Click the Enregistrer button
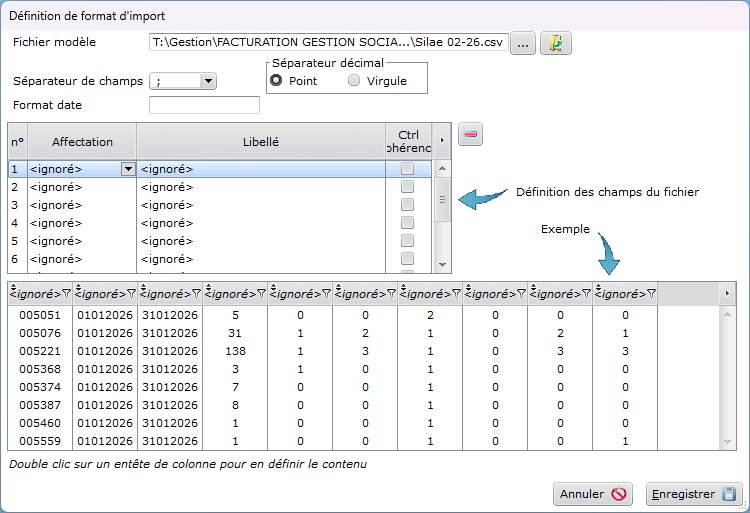The image size is (750, 513). (694, 494)
